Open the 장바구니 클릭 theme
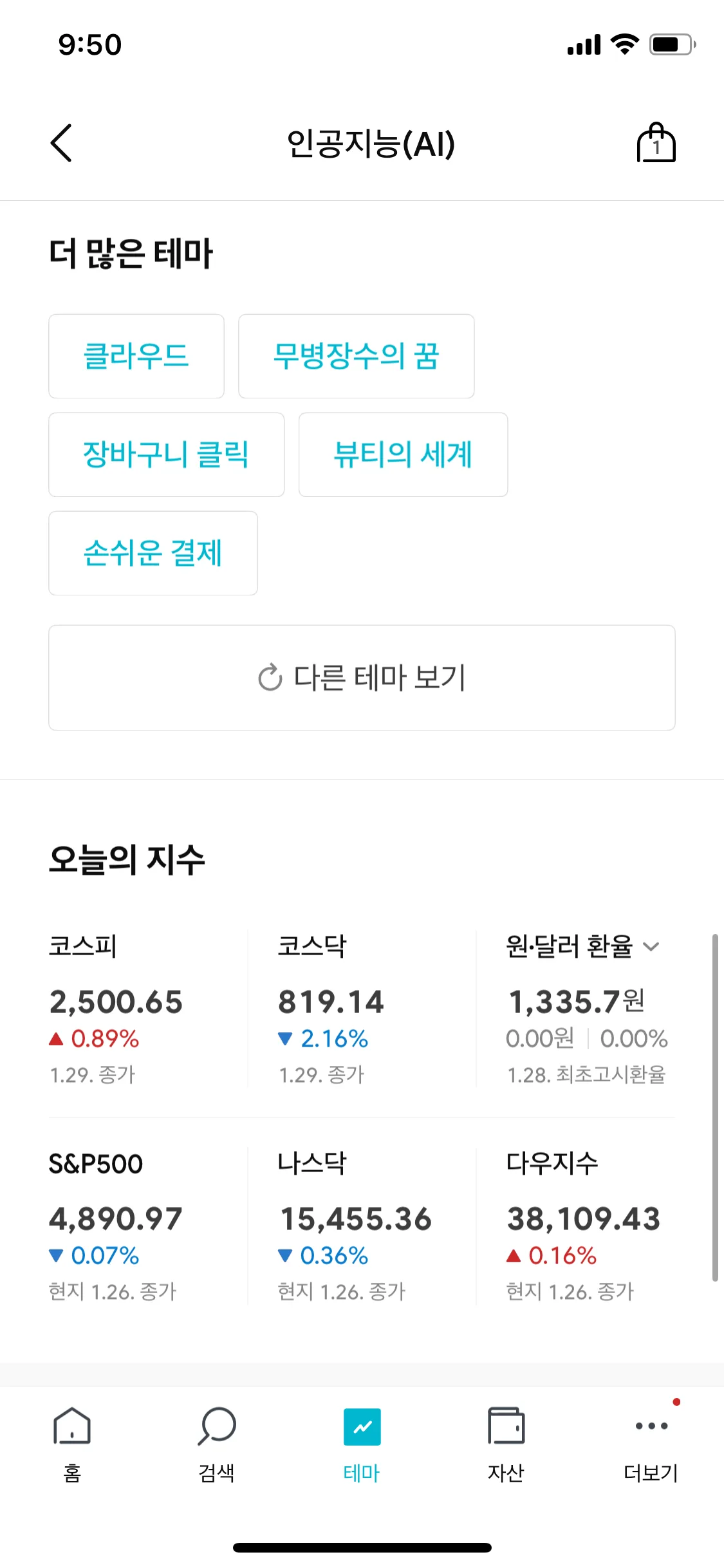This screenshot has height=1568, width=724. pos(166,454)
